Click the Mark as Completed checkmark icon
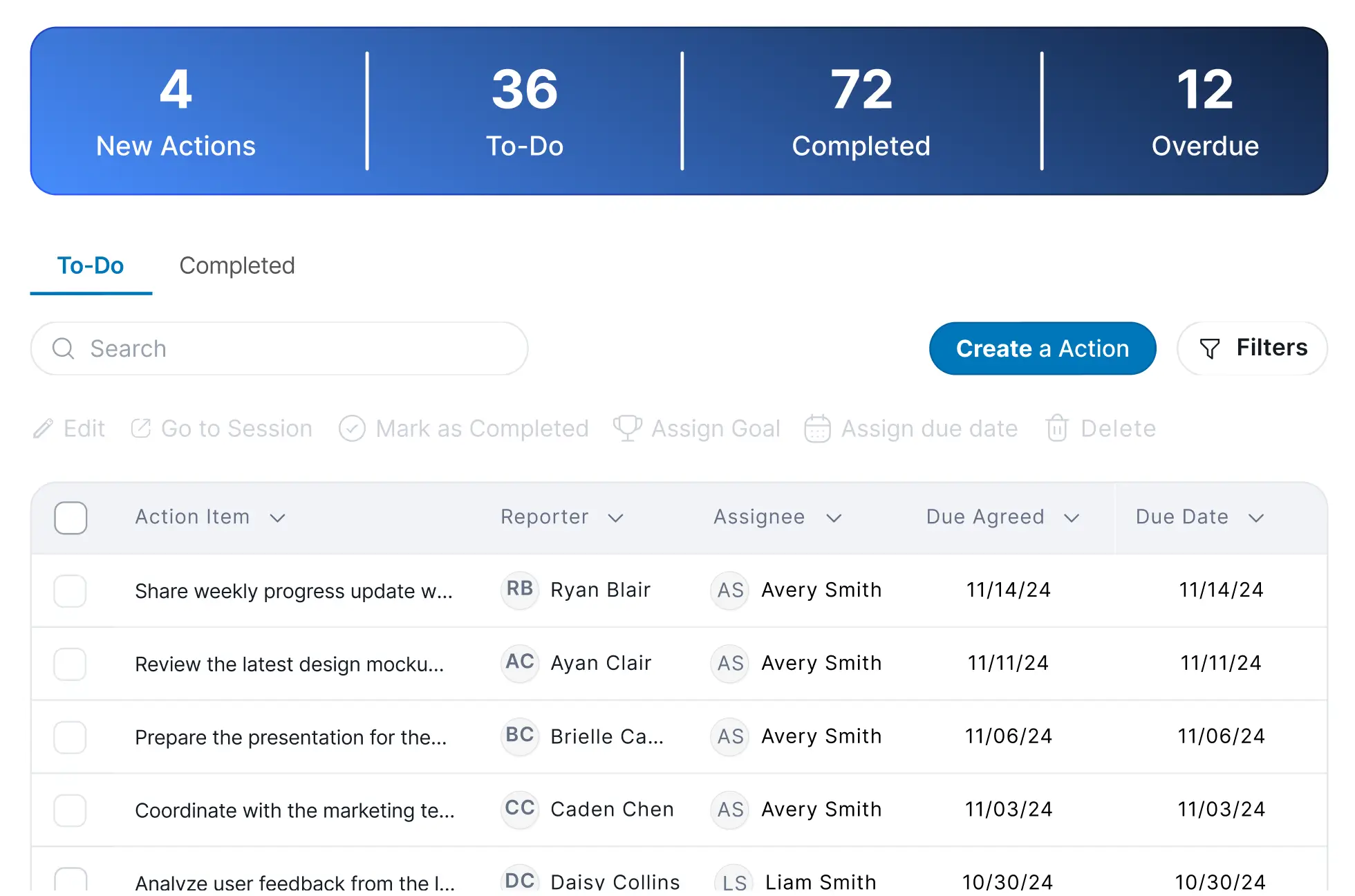 [352, 429]
